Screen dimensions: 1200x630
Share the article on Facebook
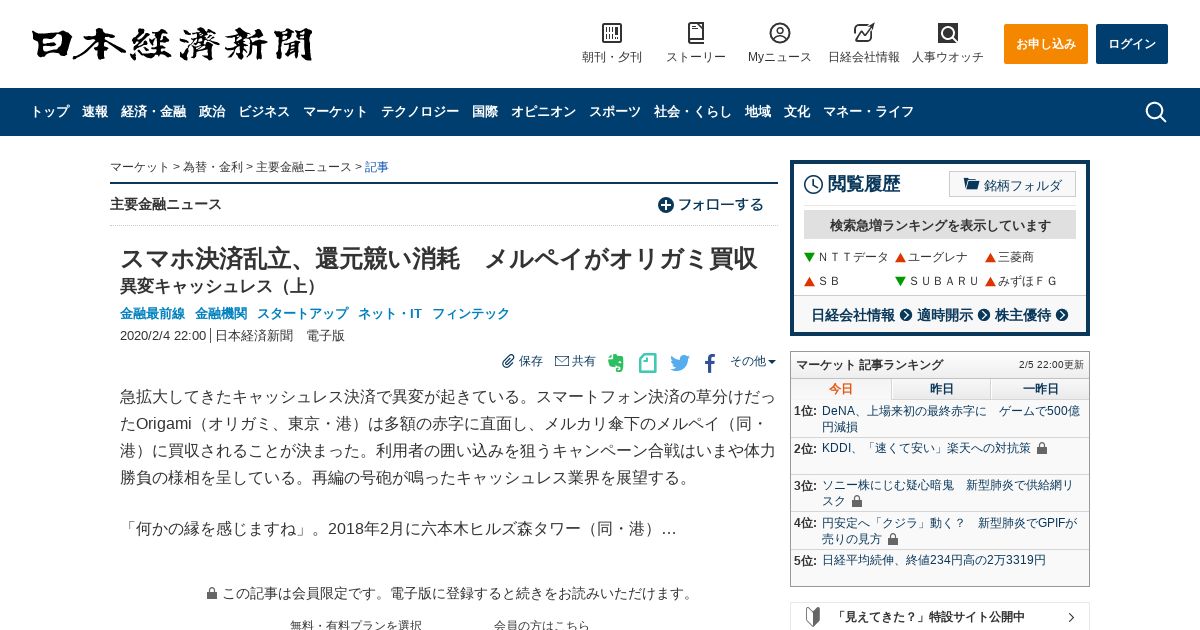pyautogui.click(x=710, y=363)
